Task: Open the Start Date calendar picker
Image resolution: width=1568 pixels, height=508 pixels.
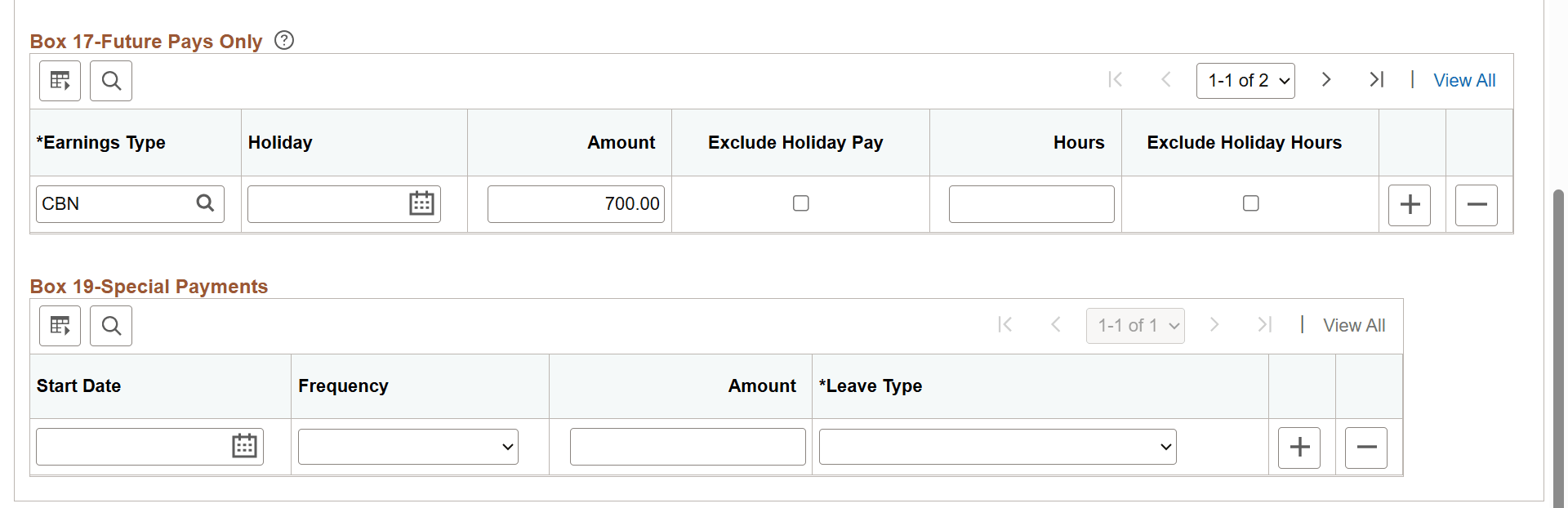Action: coord(244,446)
